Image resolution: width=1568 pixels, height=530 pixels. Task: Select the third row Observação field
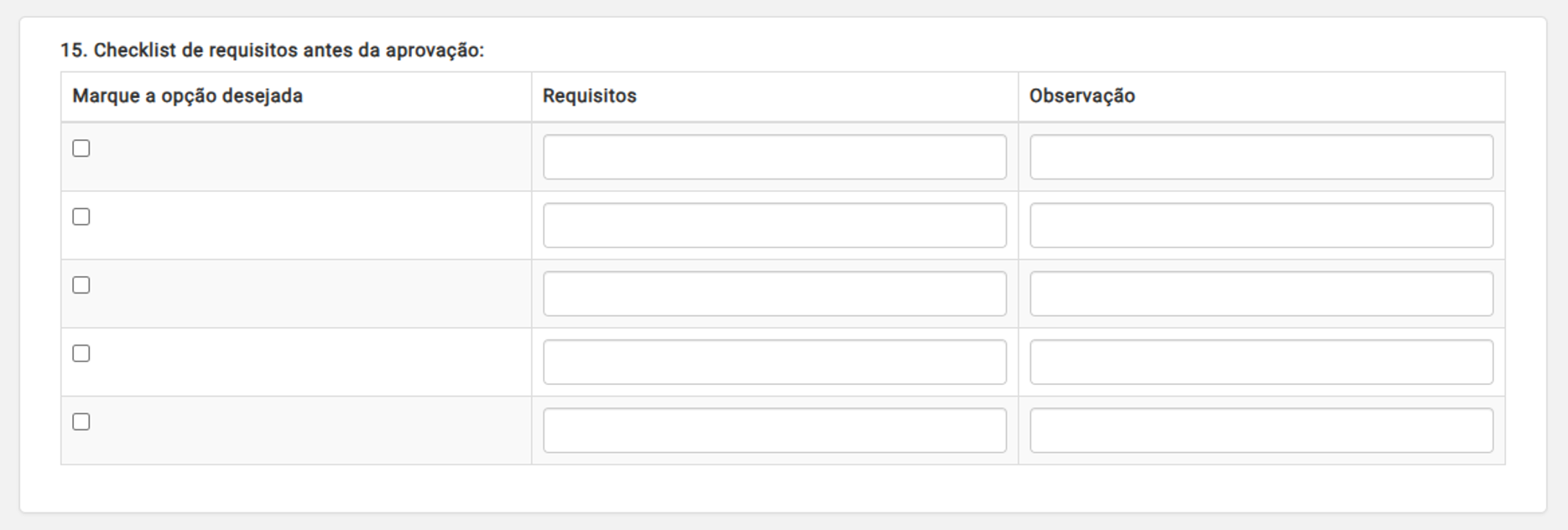1262,294
